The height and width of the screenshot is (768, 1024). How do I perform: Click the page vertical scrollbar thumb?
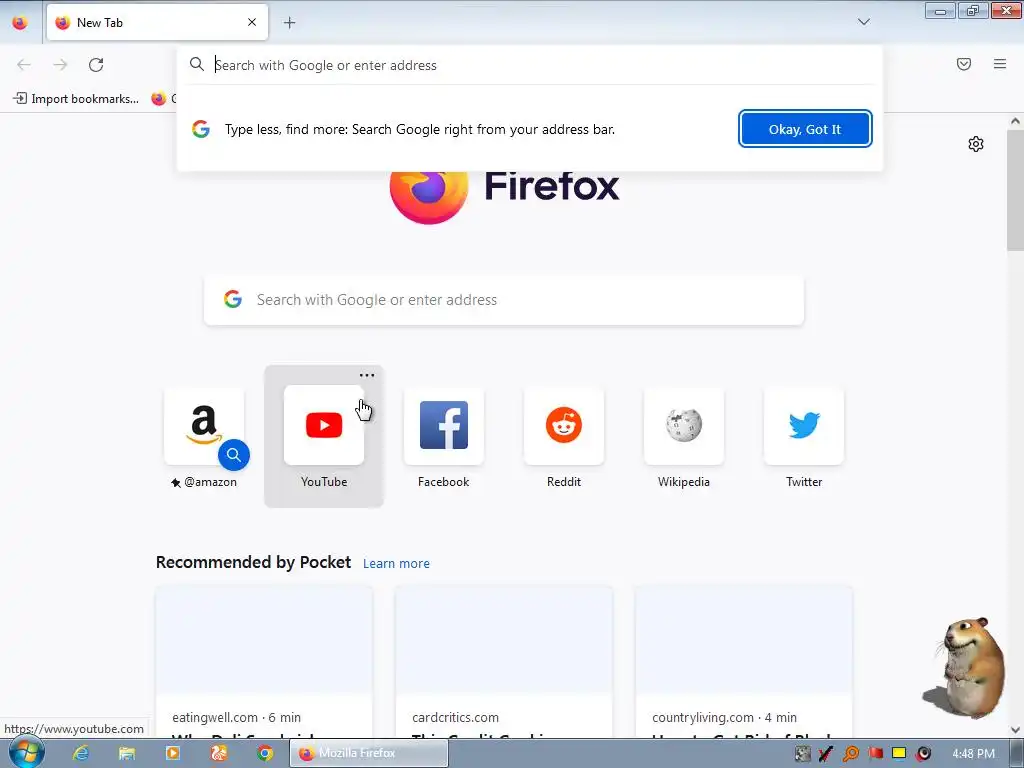(x=1015, y=190)
